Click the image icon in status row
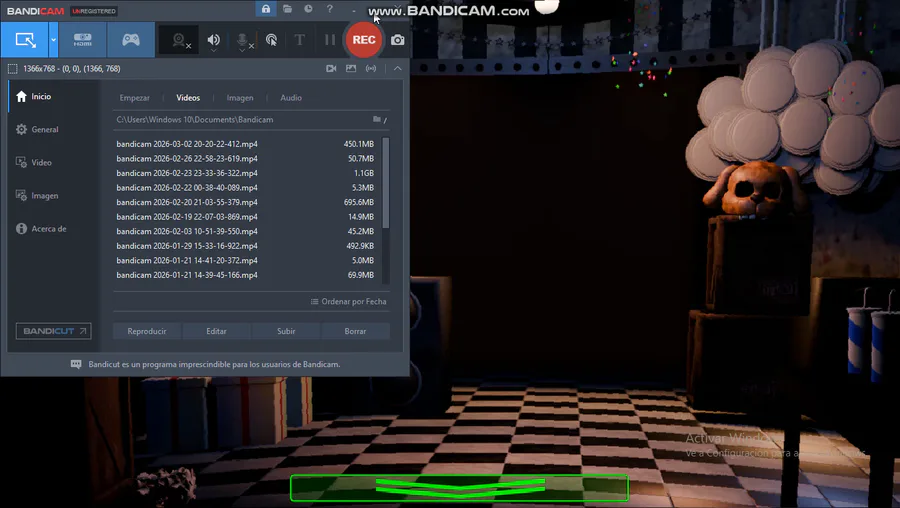900x508 pixels. pos(351,68)
